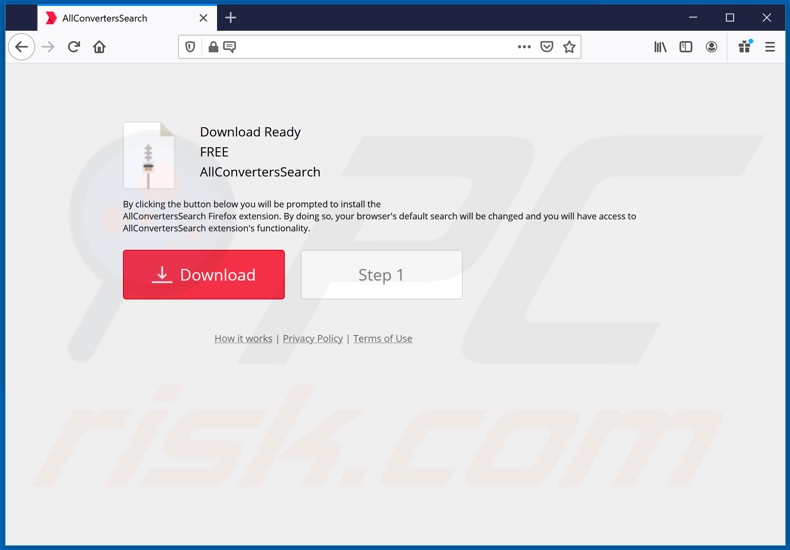The width and height of the screenshot is (790, 550).
Task: Toggle the sidebar view
Action: click(x=686, y=47)
